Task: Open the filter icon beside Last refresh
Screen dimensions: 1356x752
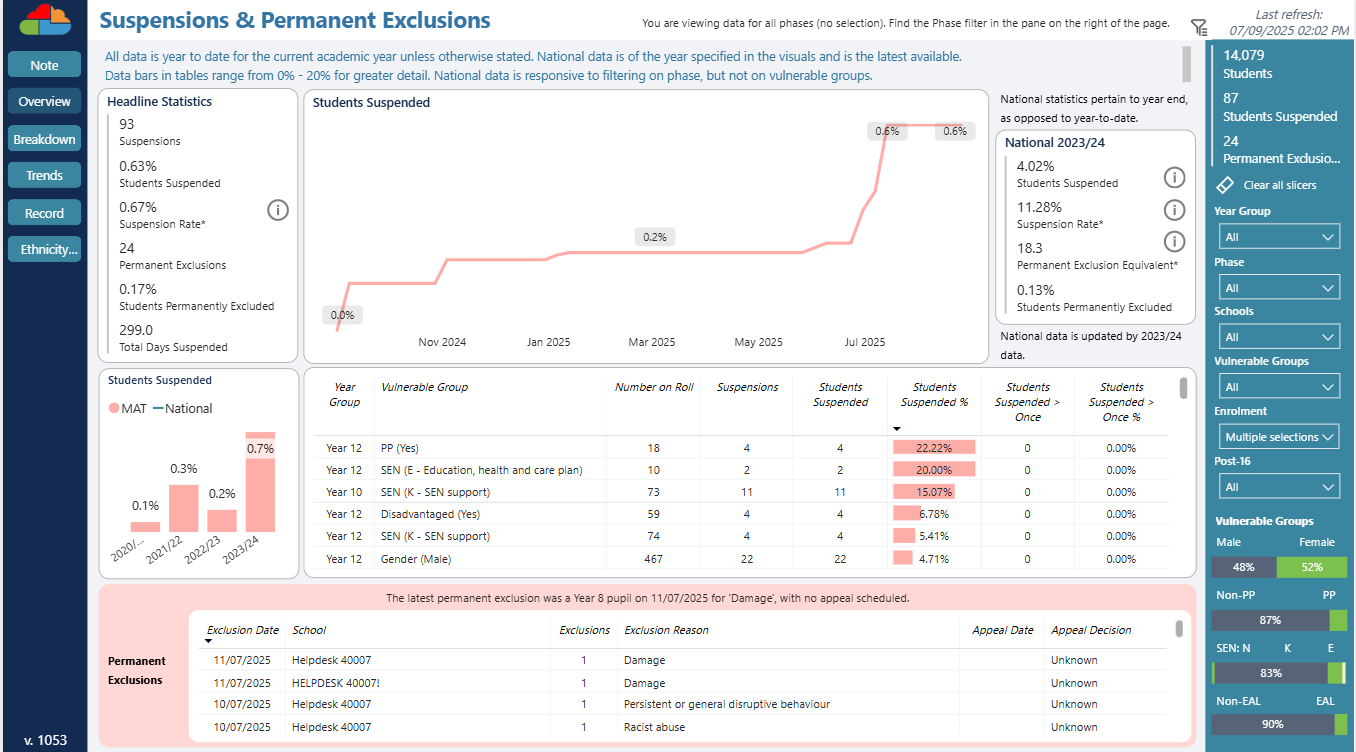Action: [1199, 28]
